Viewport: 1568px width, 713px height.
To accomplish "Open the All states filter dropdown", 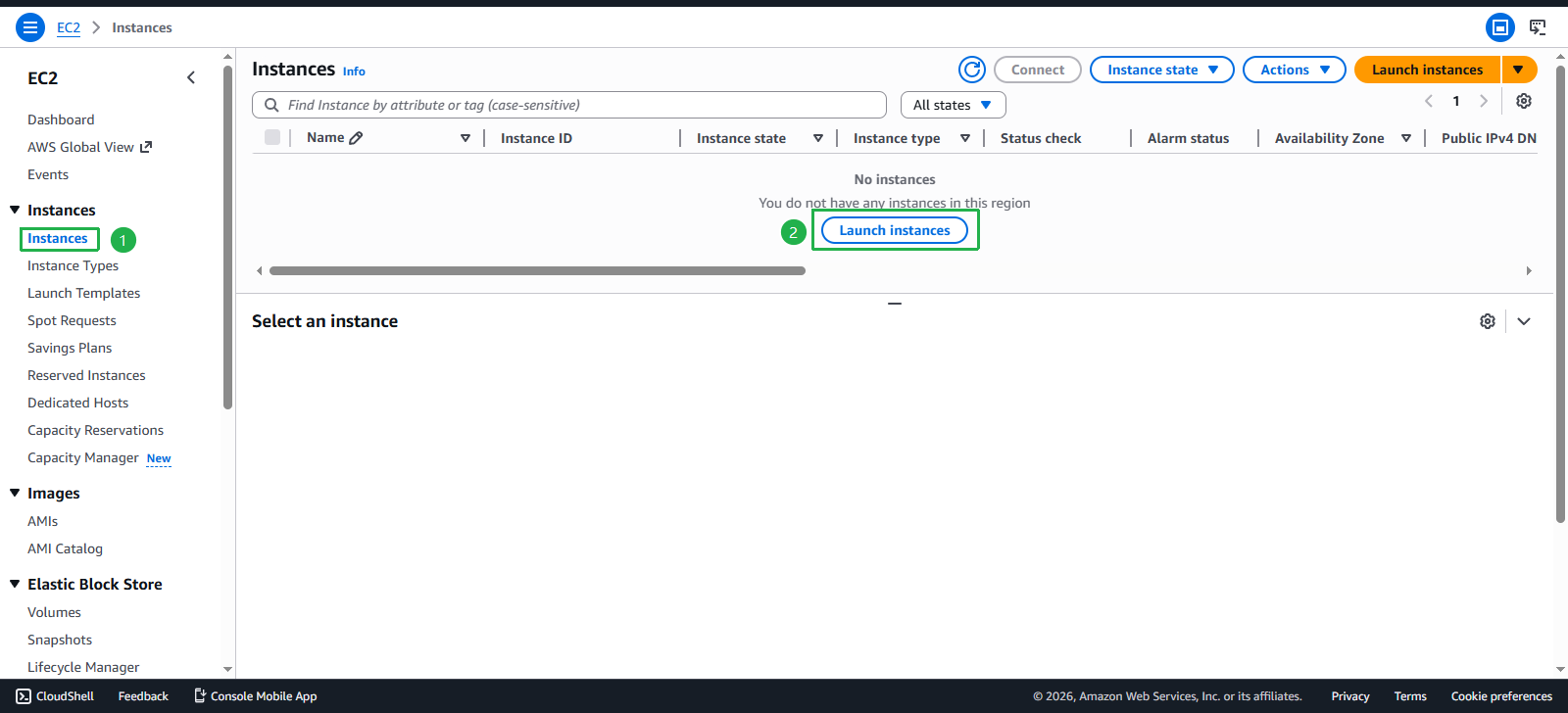I will [953, 105].
